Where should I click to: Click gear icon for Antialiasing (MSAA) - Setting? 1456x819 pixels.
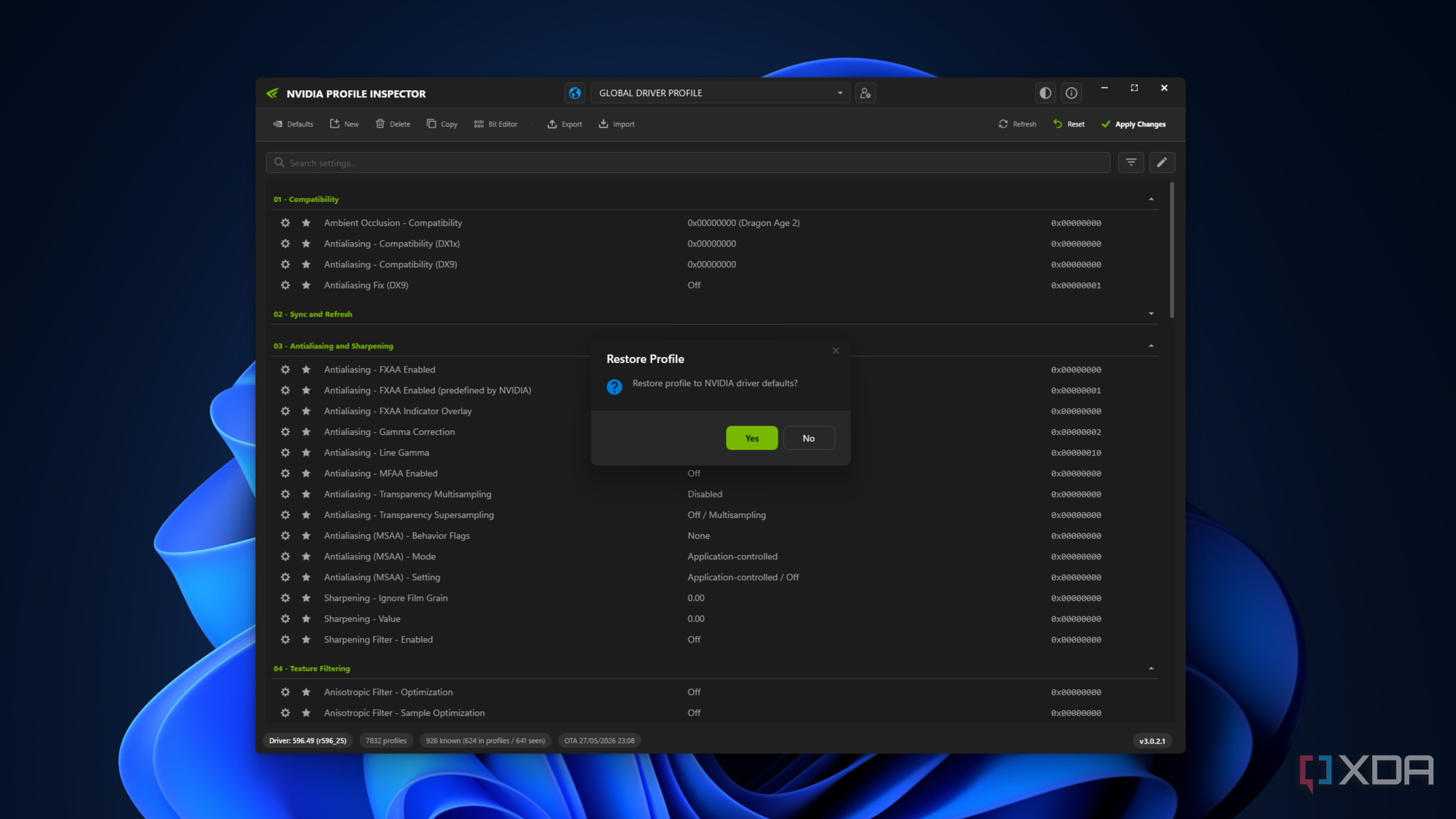pos(285,577)
